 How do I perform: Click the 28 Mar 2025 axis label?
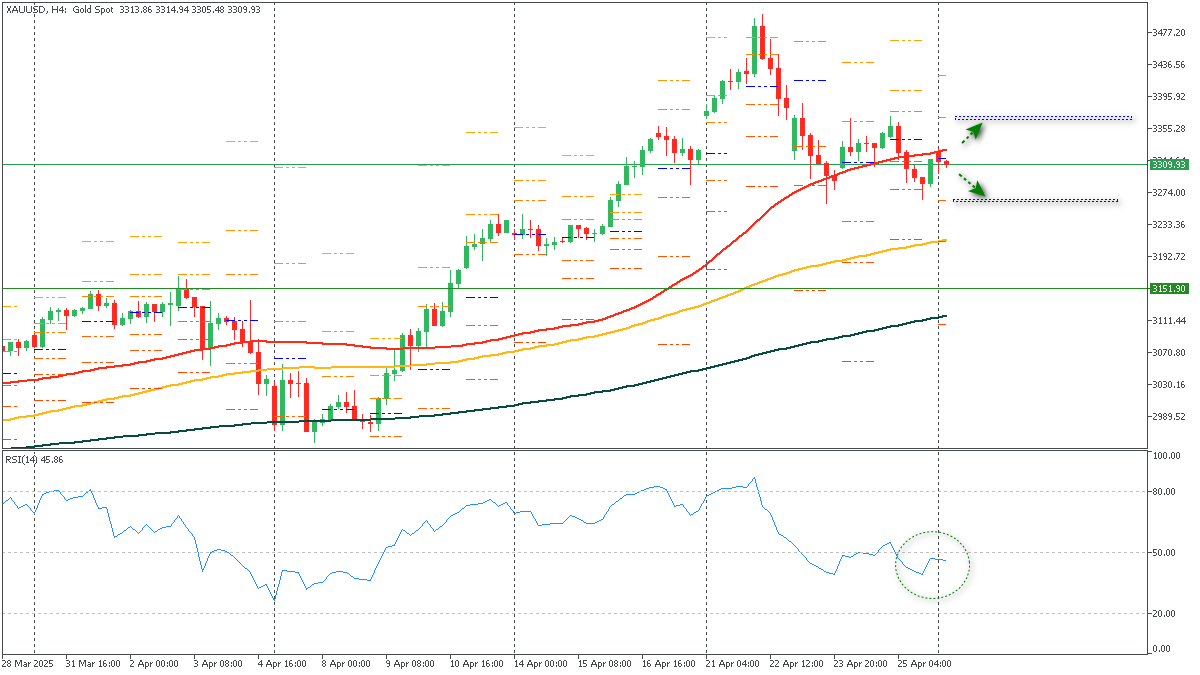30,662
